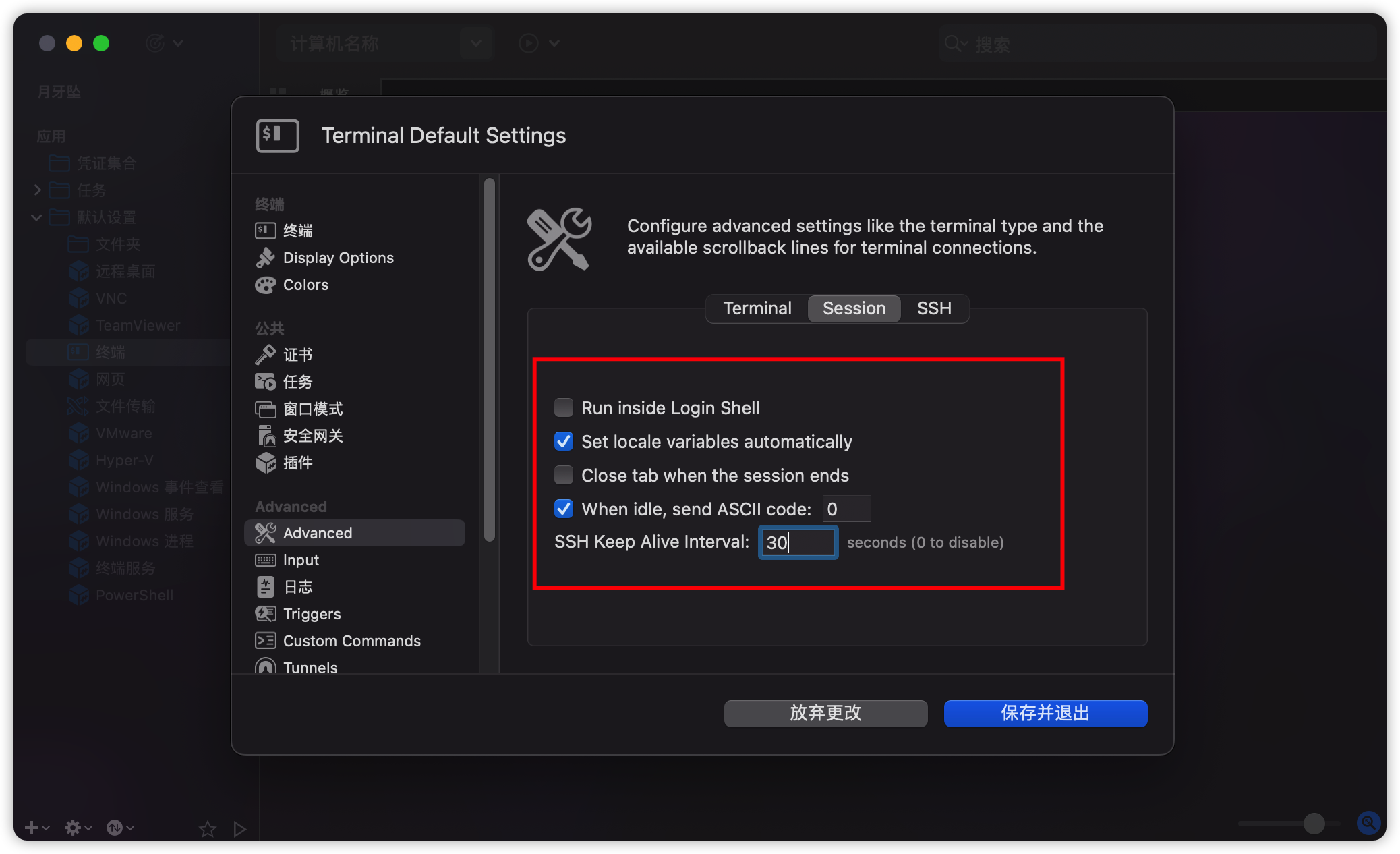
Task: Toggle When idle send ASCII code
Action: pos(564,509)
